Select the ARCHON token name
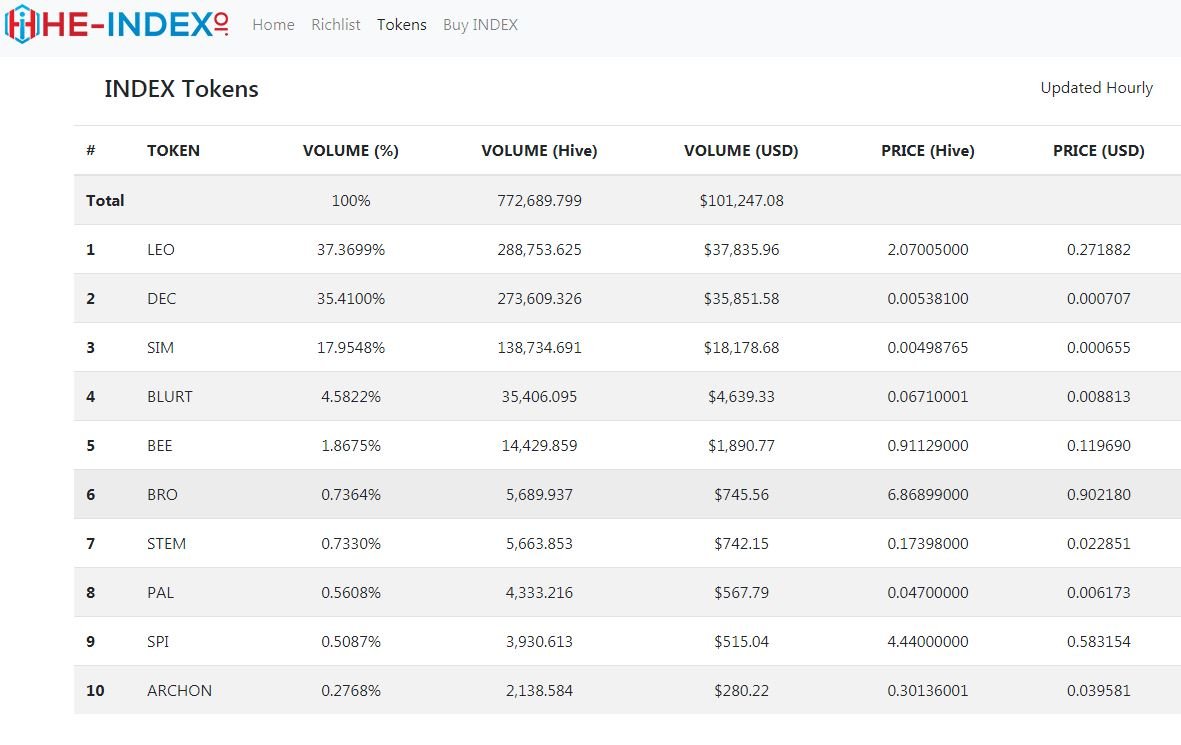Image resolution: width=1181 pixels, height=745 pixels. pos(179,690)
